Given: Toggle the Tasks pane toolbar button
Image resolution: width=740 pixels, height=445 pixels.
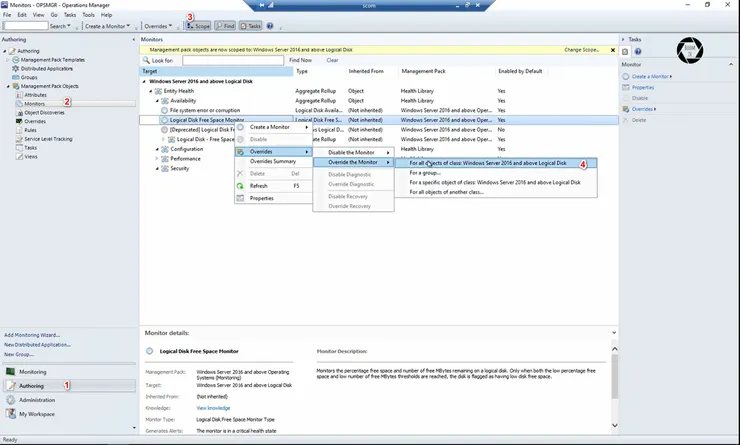Looking at the screenshot, I should pos(251,26).
